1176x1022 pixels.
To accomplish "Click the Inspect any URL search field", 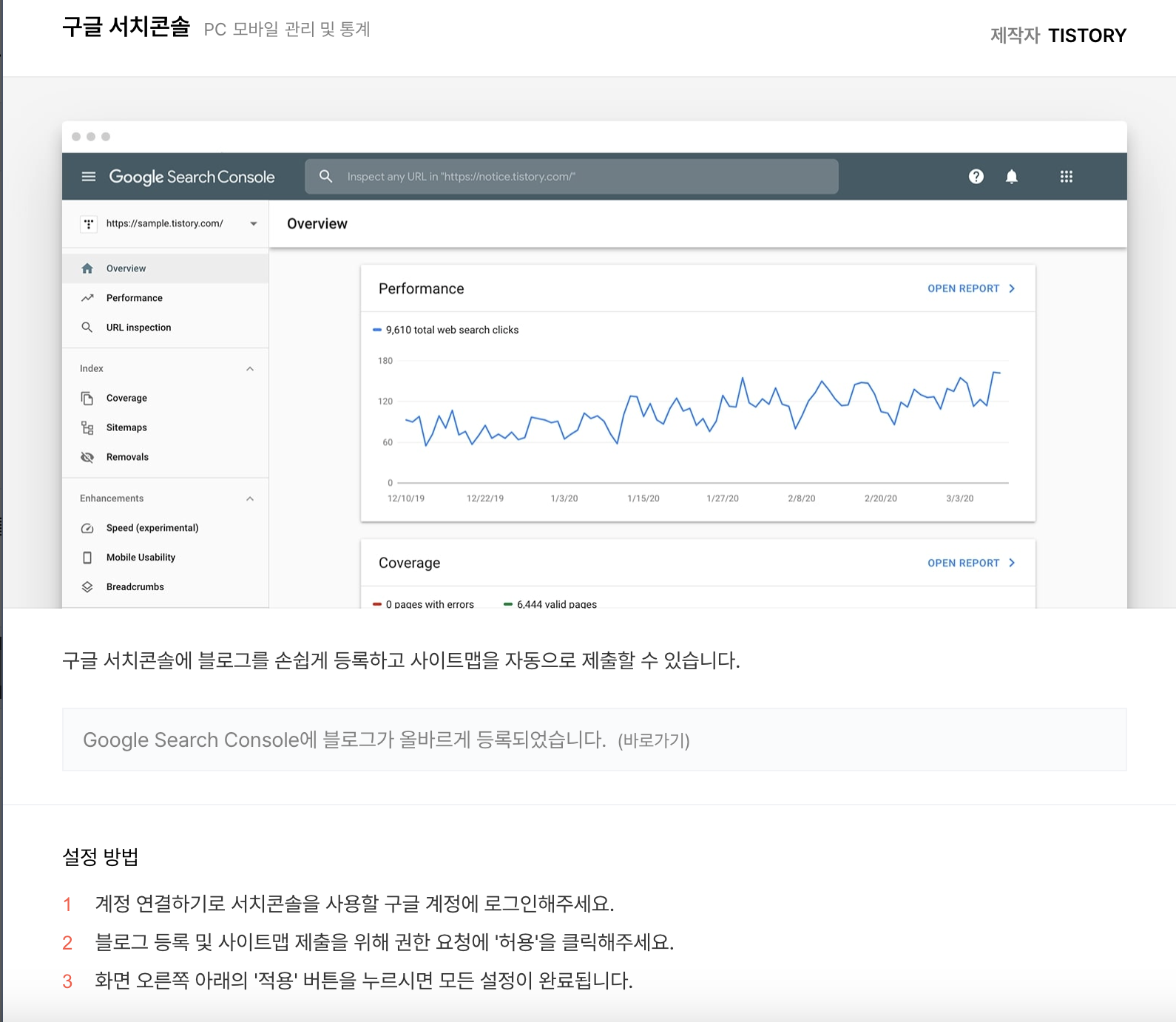I will point(572,177).
